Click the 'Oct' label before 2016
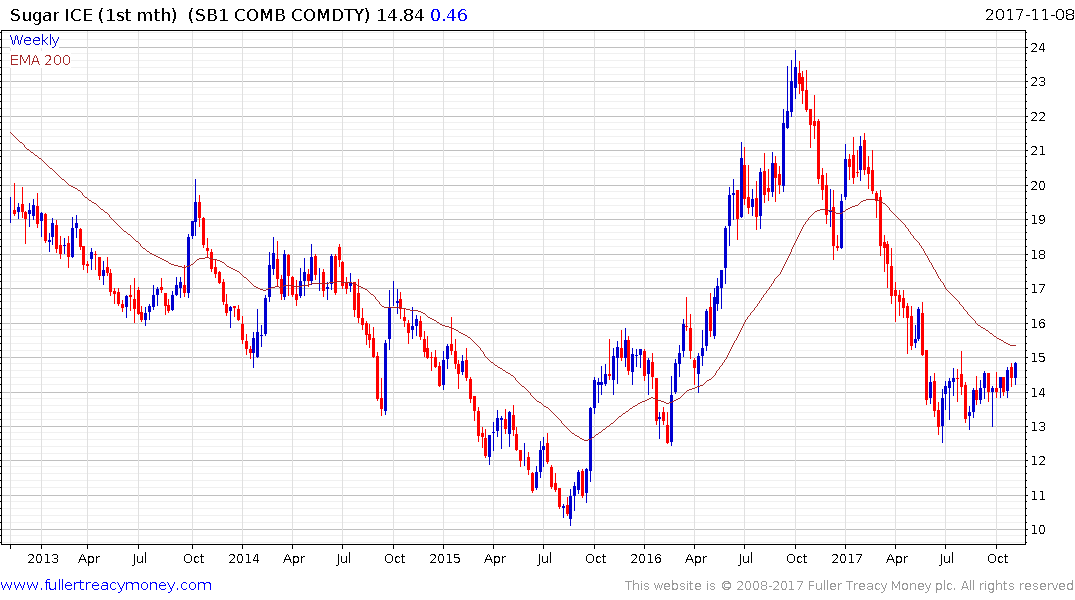Viewport: 1075px width, 600px height. [595, 558]
